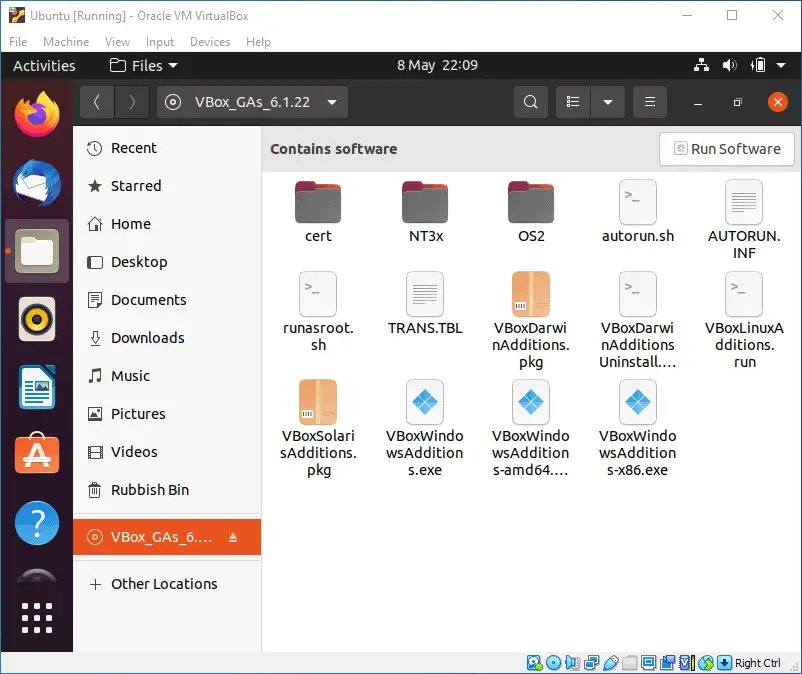Click VirtualBox hard disk activity indicator
802x674 pixels.
tap(534, 663)
